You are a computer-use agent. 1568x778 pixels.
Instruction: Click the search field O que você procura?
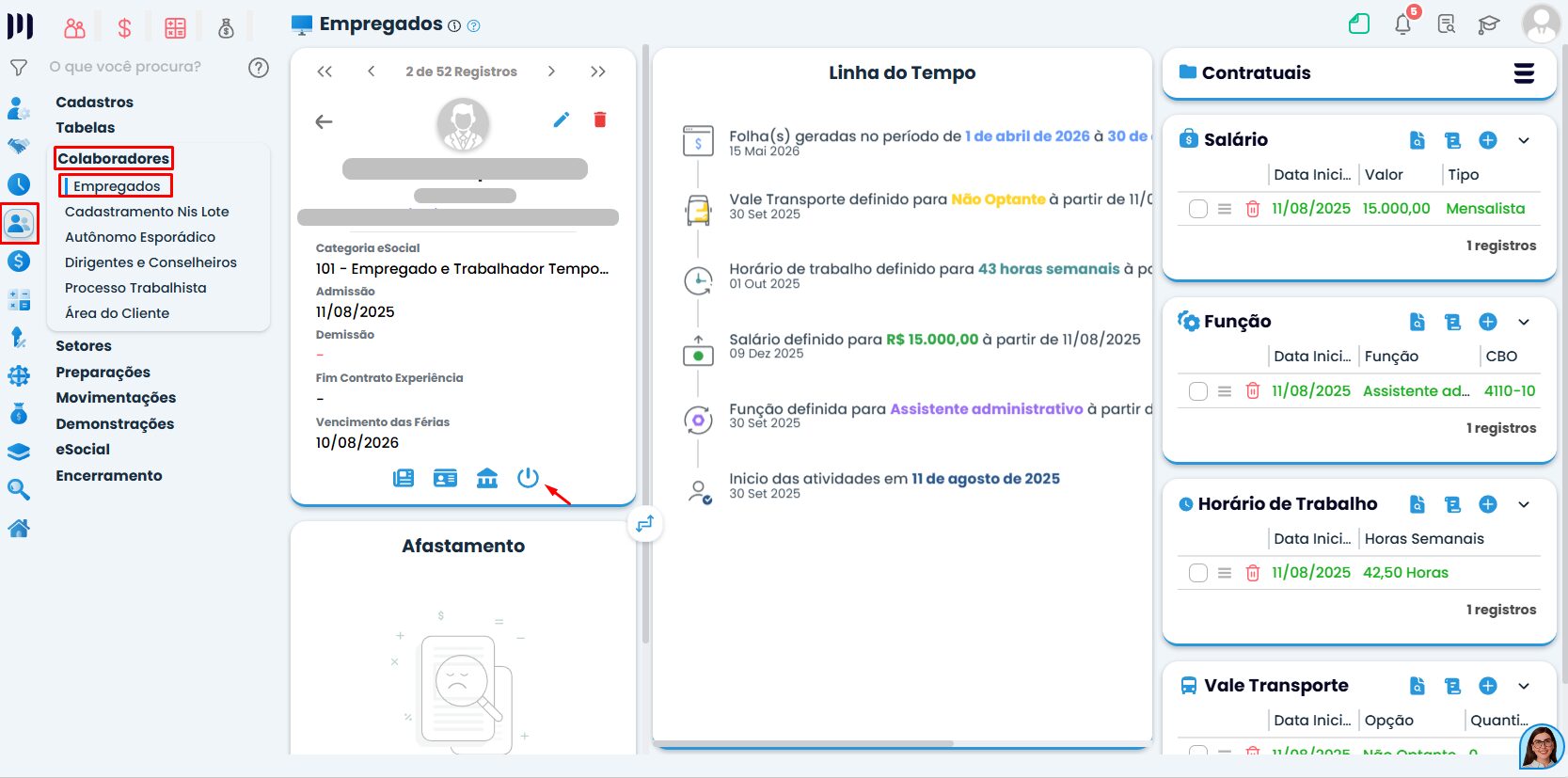125,67
